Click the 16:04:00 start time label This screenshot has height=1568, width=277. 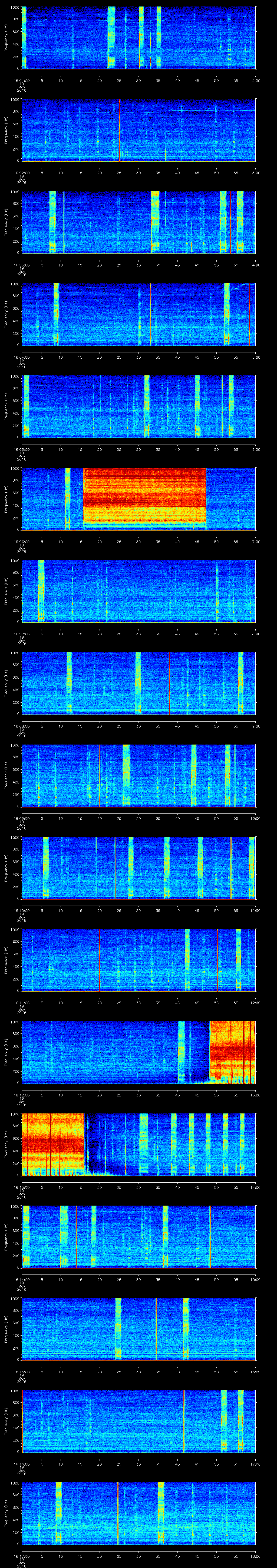[21, 357]
